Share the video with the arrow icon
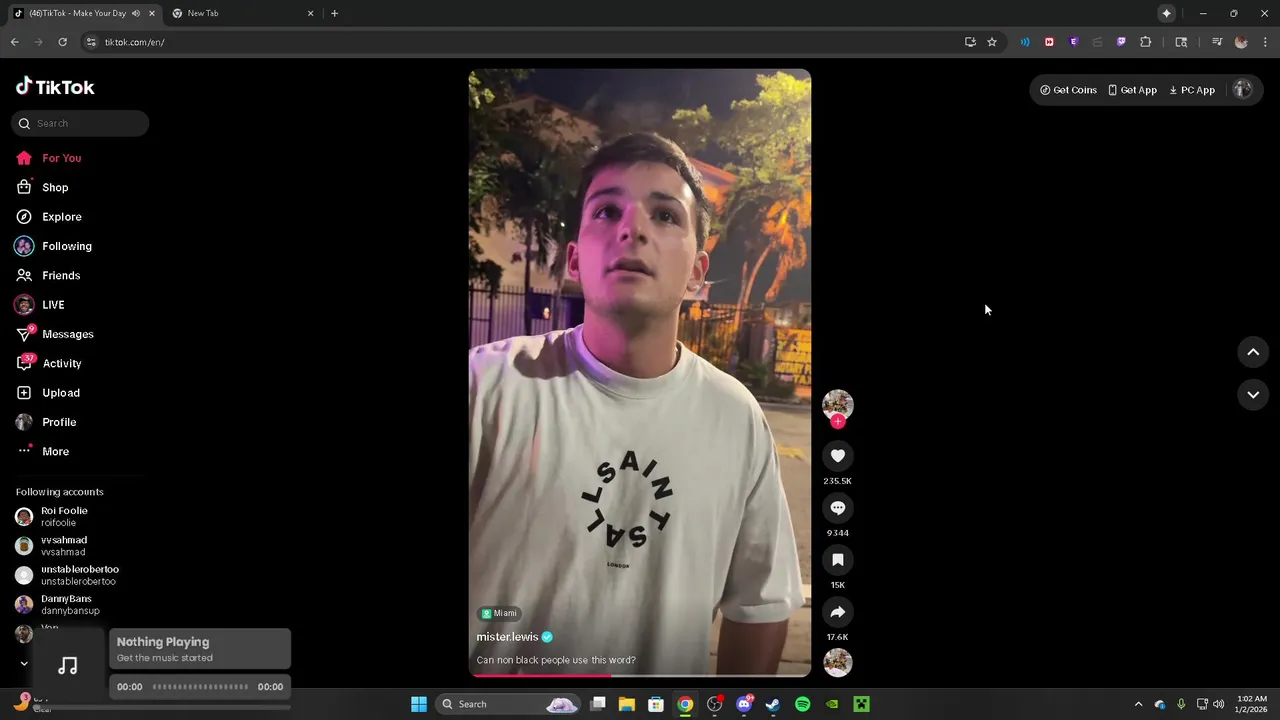Image resolution: width=1280 pixels, height=720 pixels. pyautogui.click(x=838, y=612)
